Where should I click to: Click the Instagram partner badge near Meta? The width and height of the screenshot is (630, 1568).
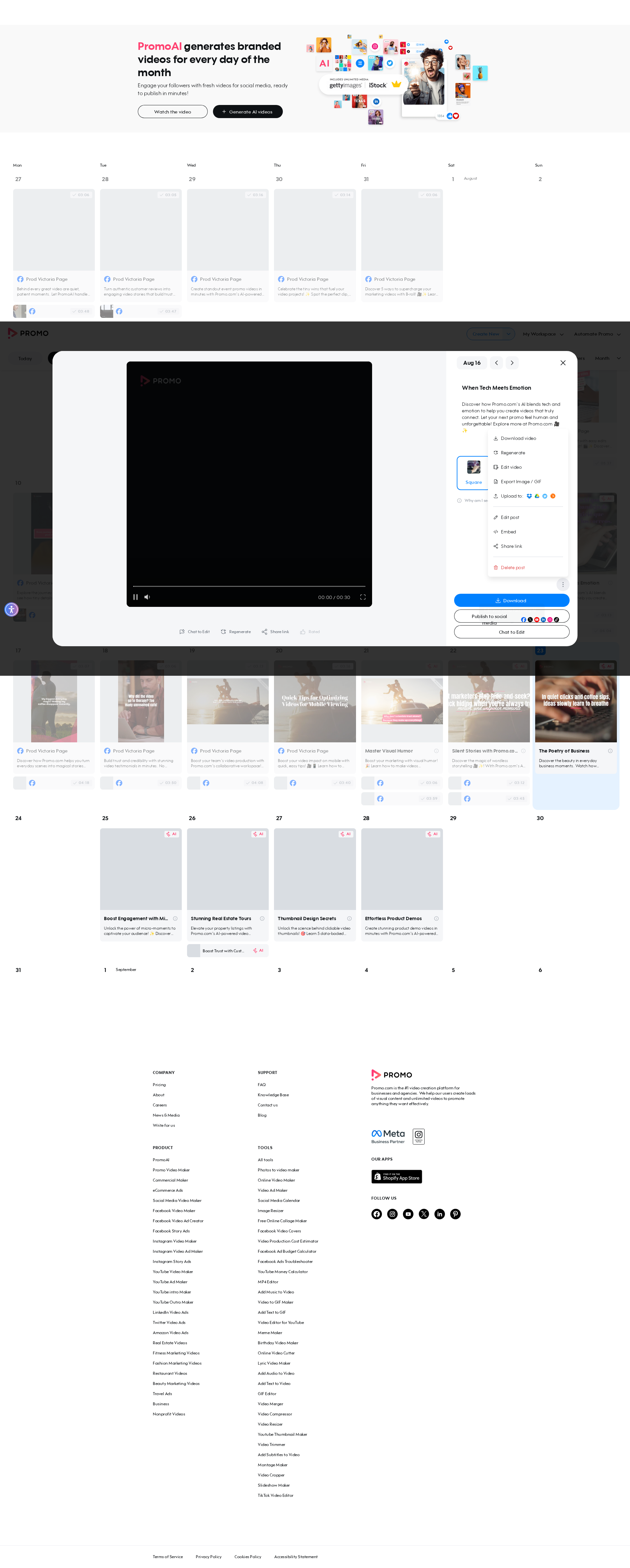point(419,1136)
